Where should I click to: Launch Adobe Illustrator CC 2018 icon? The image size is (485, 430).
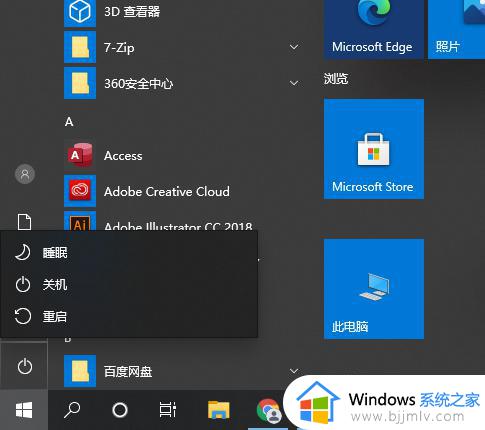click(x=80, y=221)
